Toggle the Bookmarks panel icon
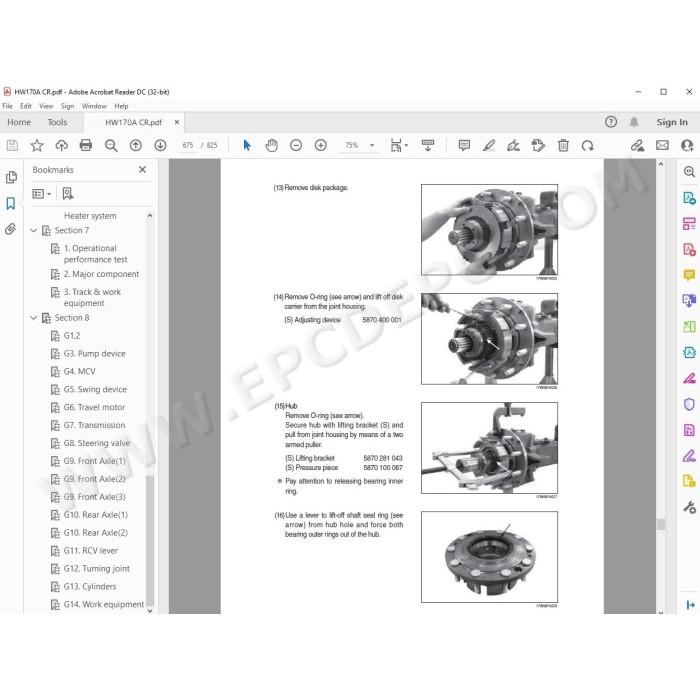 [11, 204]
